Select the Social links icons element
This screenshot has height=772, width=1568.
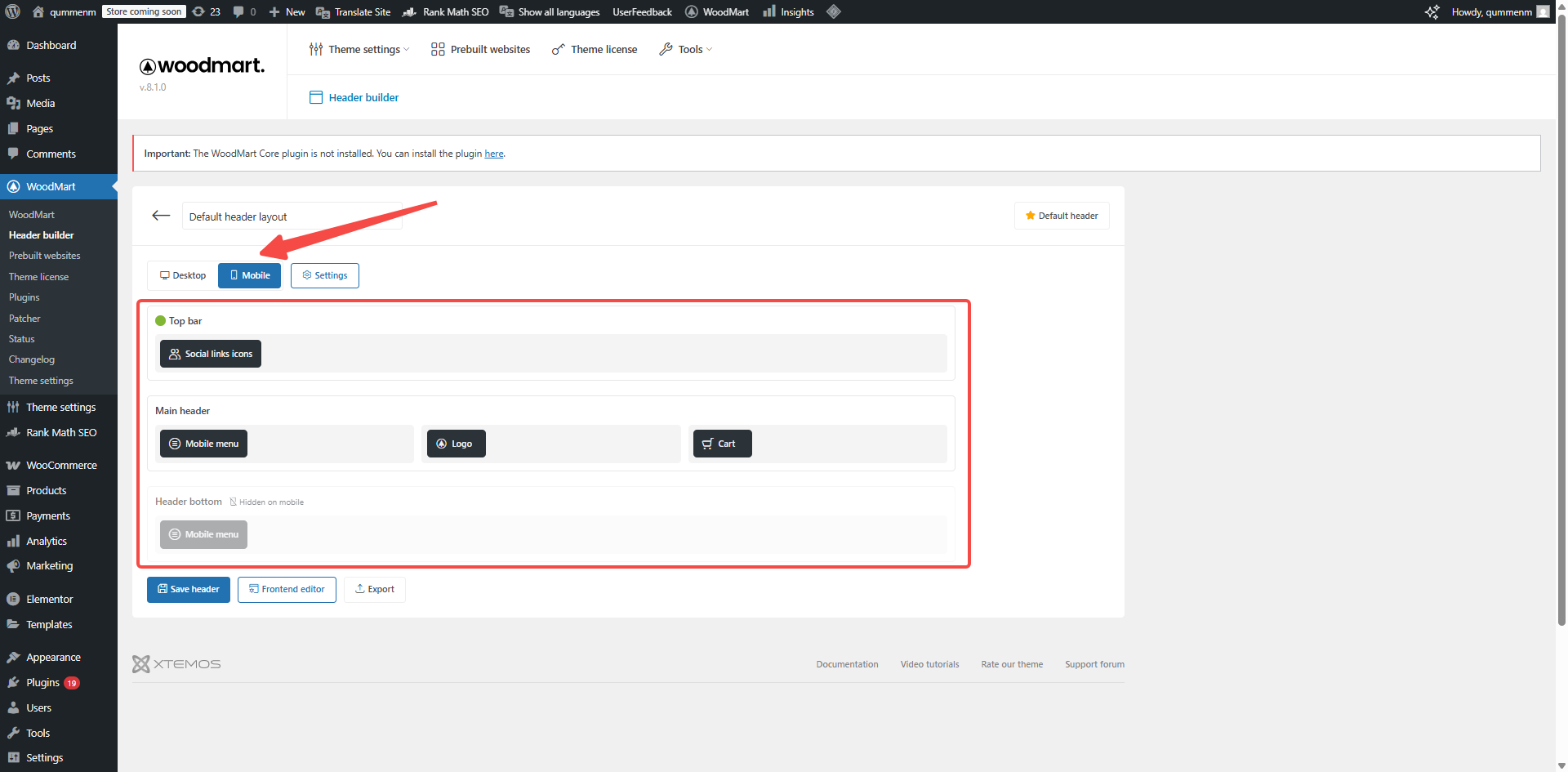(x=210, y=354)
